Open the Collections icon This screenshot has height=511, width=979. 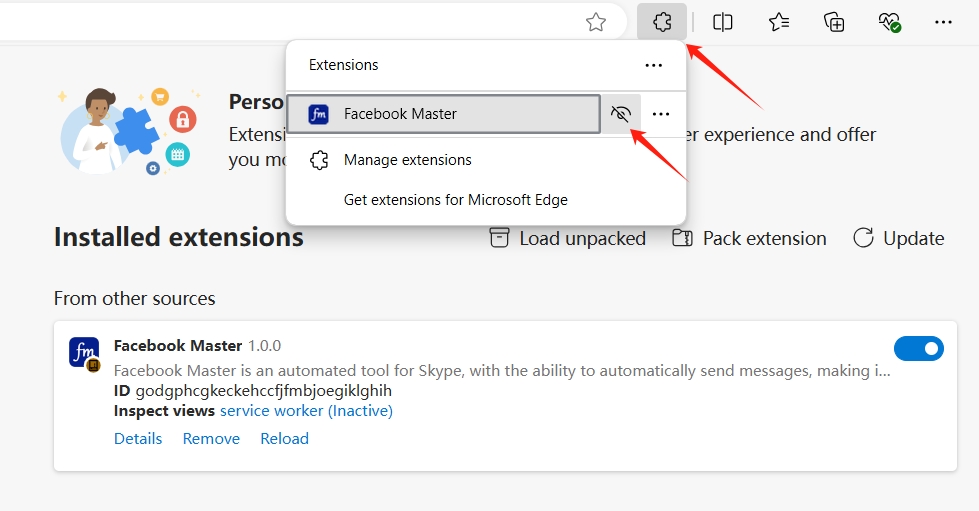coord(834,22)
